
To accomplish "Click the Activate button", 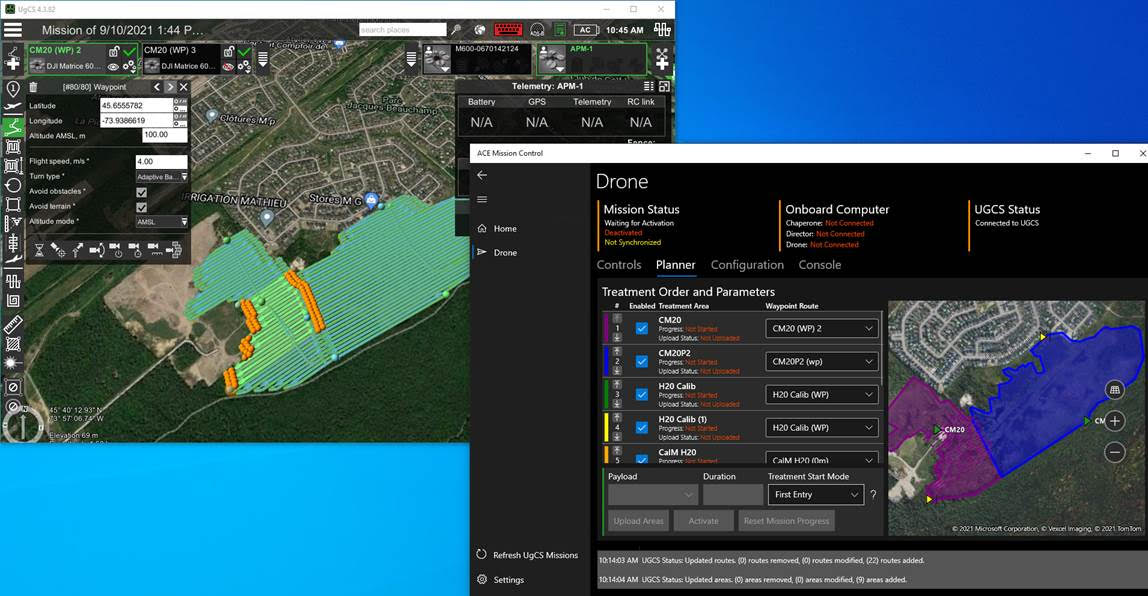I will pyautogui.click(x=704, y=521).
